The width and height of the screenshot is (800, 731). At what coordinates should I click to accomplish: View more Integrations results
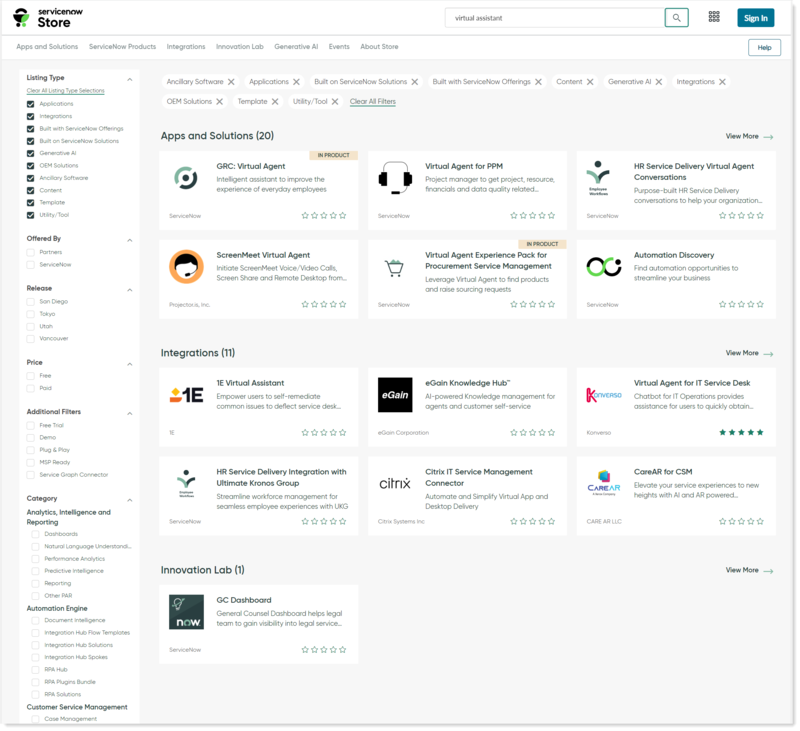(749, 353)
